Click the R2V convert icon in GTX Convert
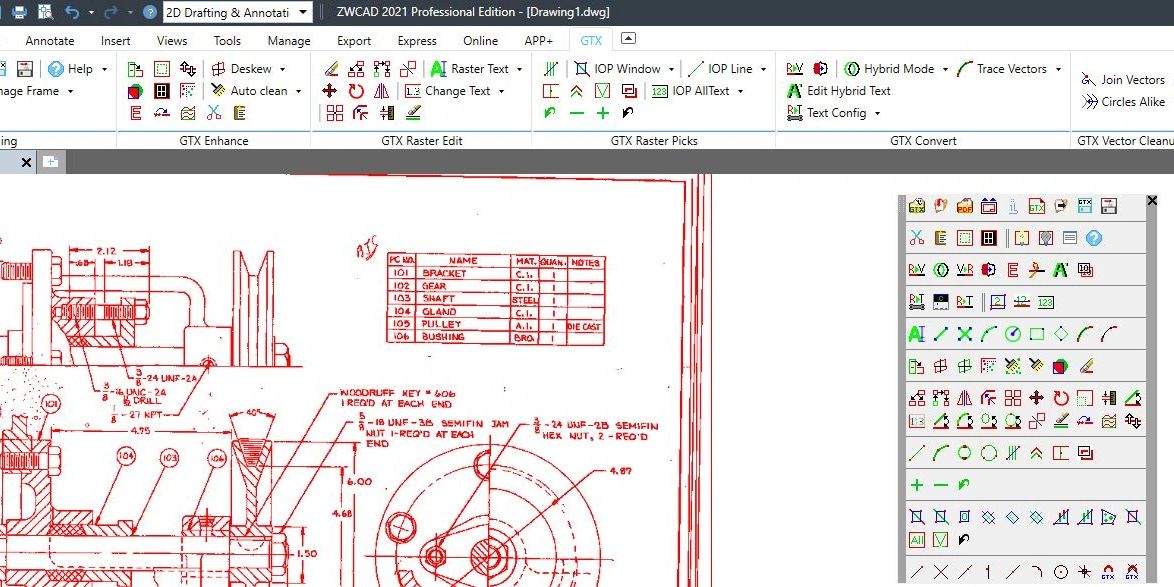The image size is (1174, 587). click(x=794, y=69)
